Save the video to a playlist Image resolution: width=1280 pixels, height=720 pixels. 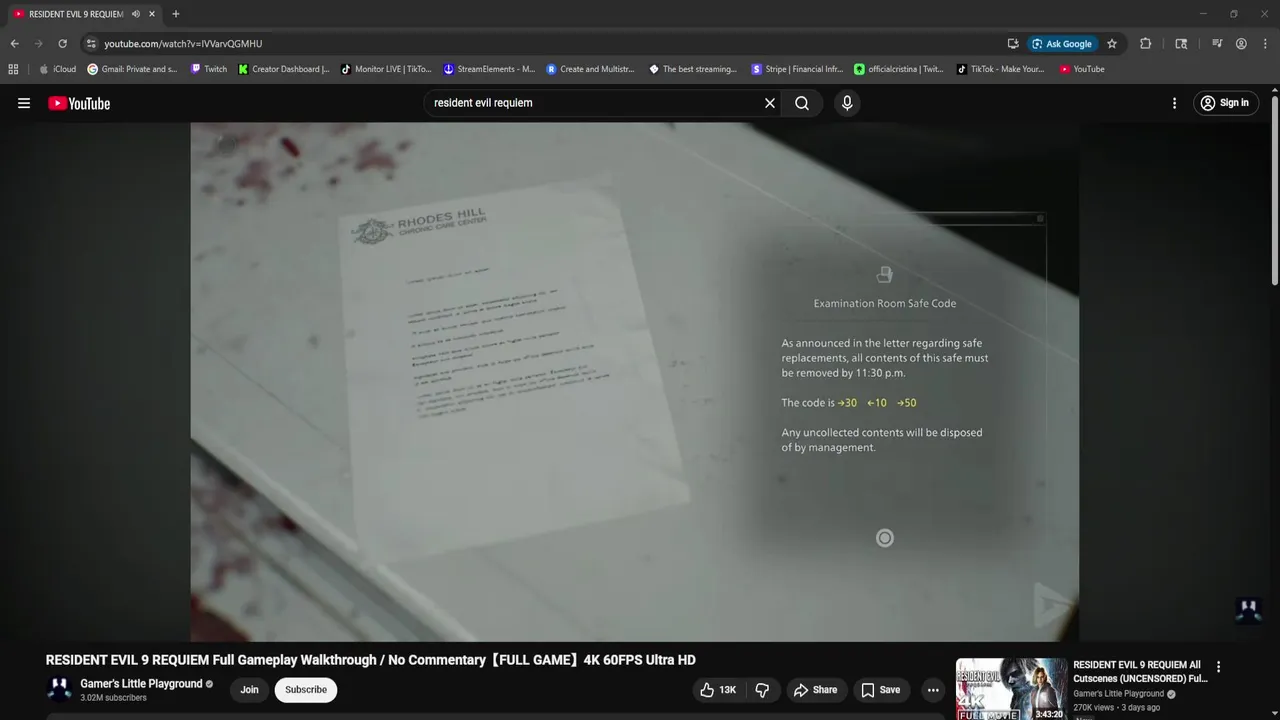(x=881, y=690)
